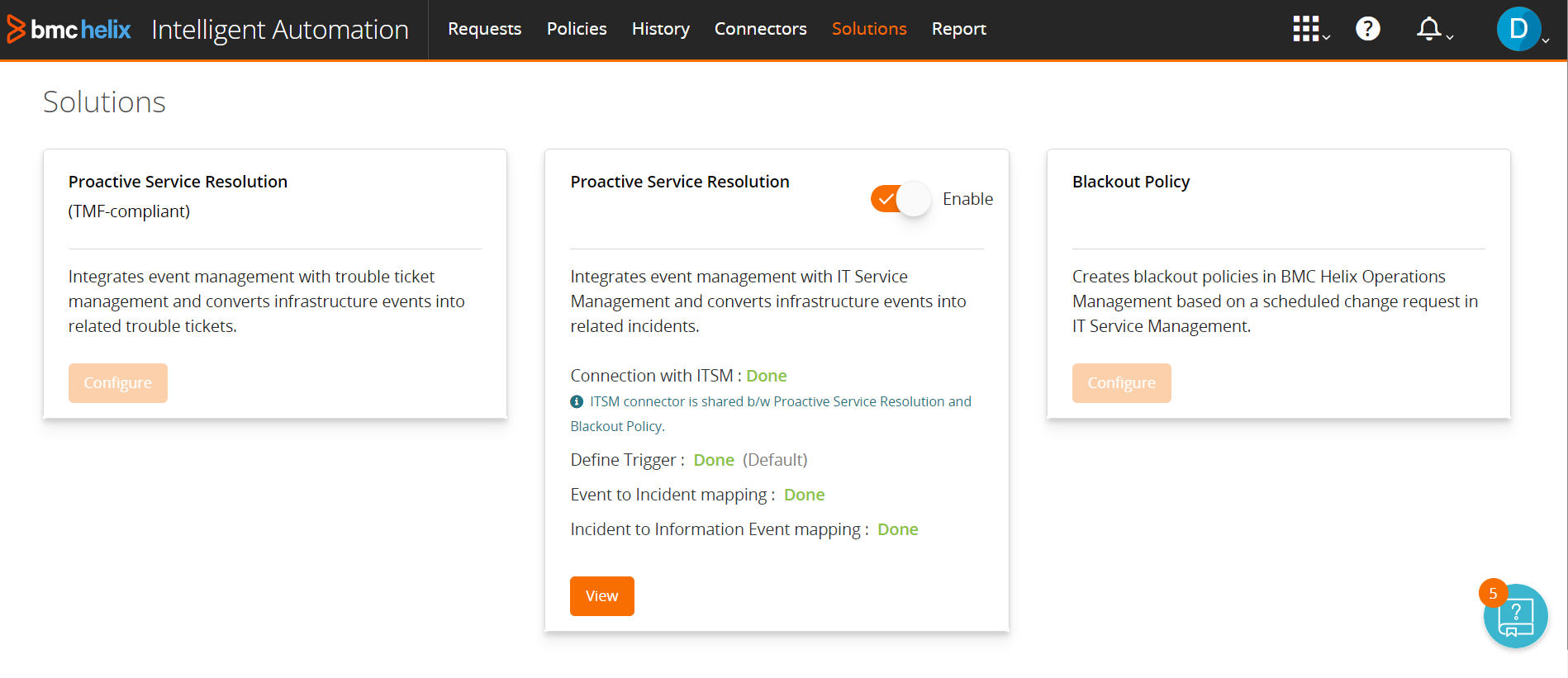Expand the app launcher dropdown arrow
Screen dimensions: 1568x678
point(1326,37)
